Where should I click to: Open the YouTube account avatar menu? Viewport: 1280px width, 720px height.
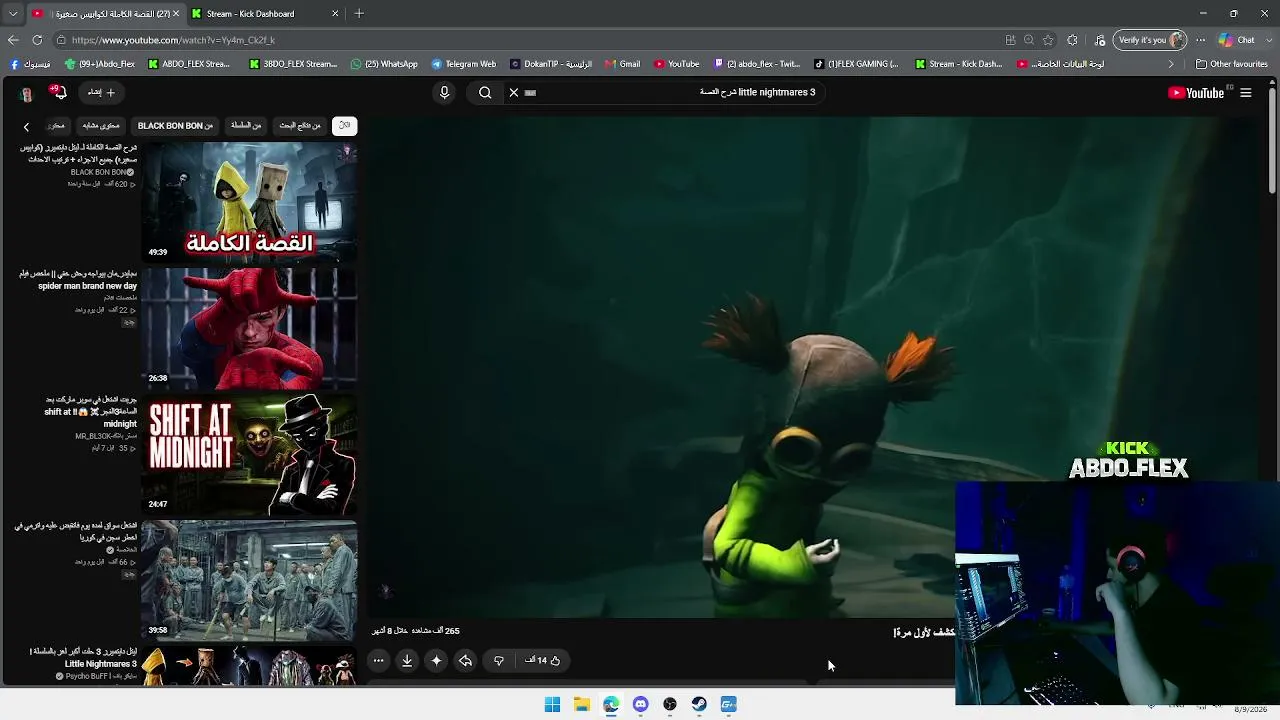(x=27, y=93)
